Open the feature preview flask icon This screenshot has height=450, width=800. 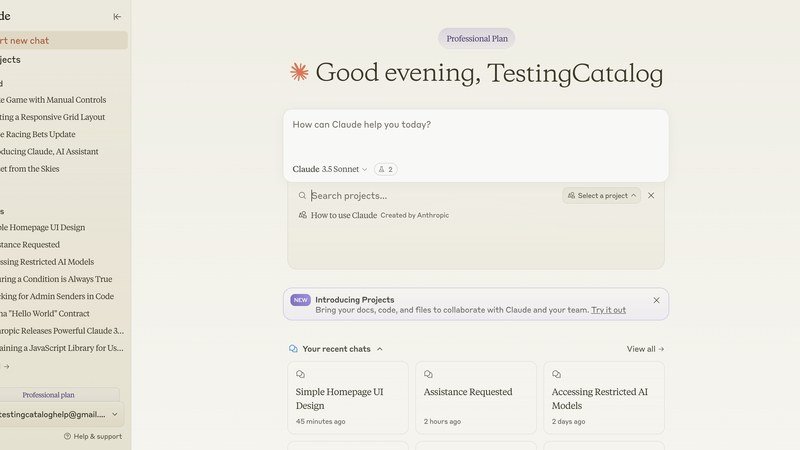386,169
